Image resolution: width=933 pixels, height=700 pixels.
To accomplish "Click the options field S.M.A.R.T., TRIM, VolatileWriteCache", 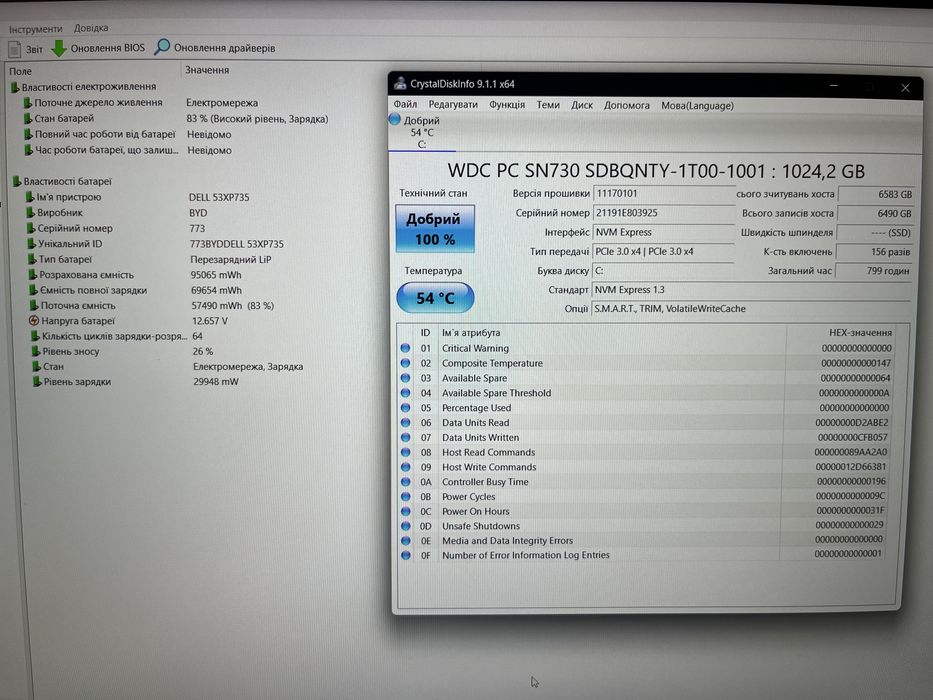I will [x=752, y=309].
